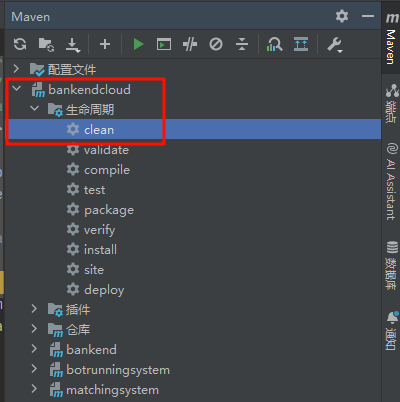Toggle the Skip Tests mode icon

point(216,44)
